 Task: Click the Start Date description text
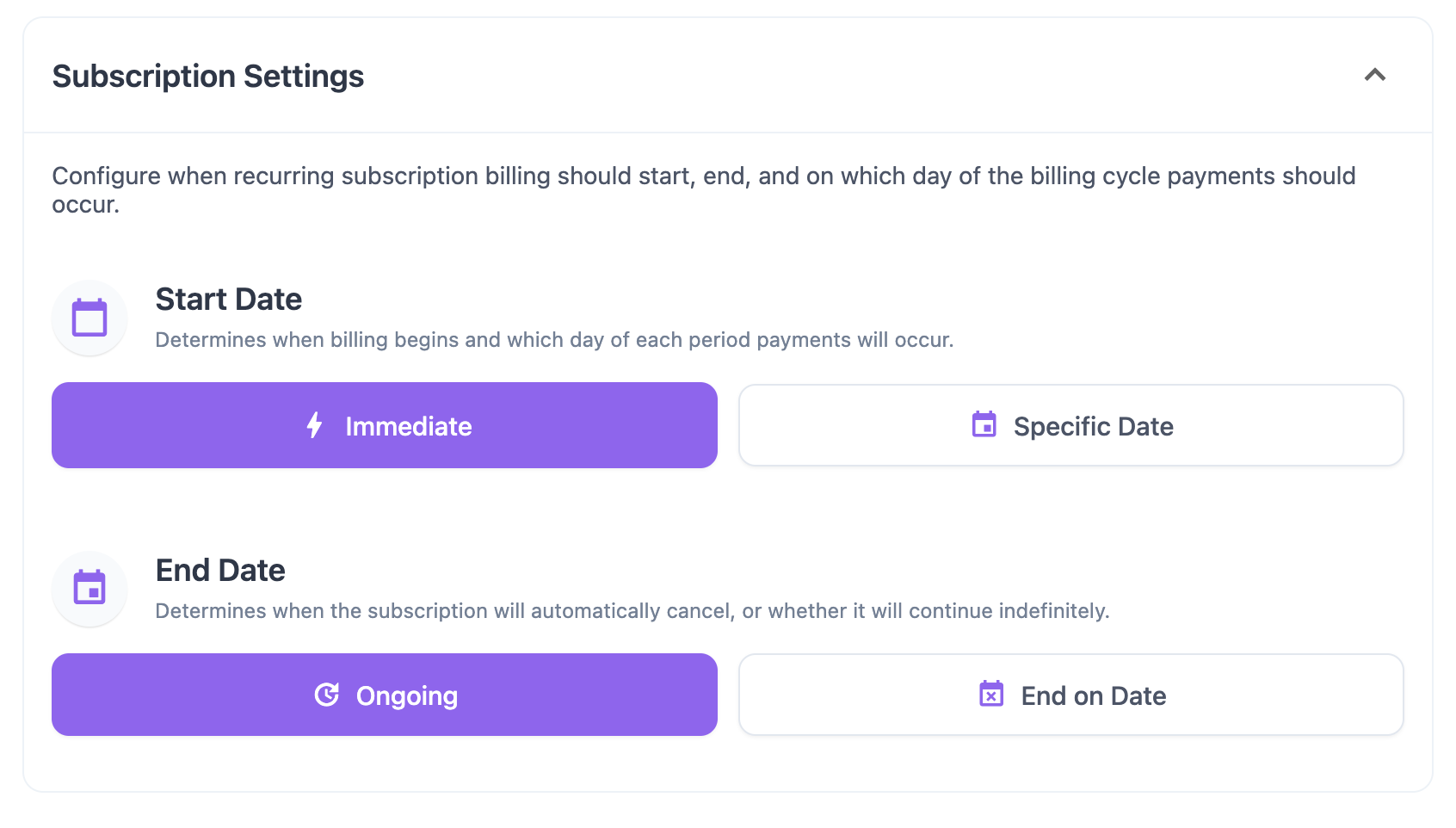554,340
